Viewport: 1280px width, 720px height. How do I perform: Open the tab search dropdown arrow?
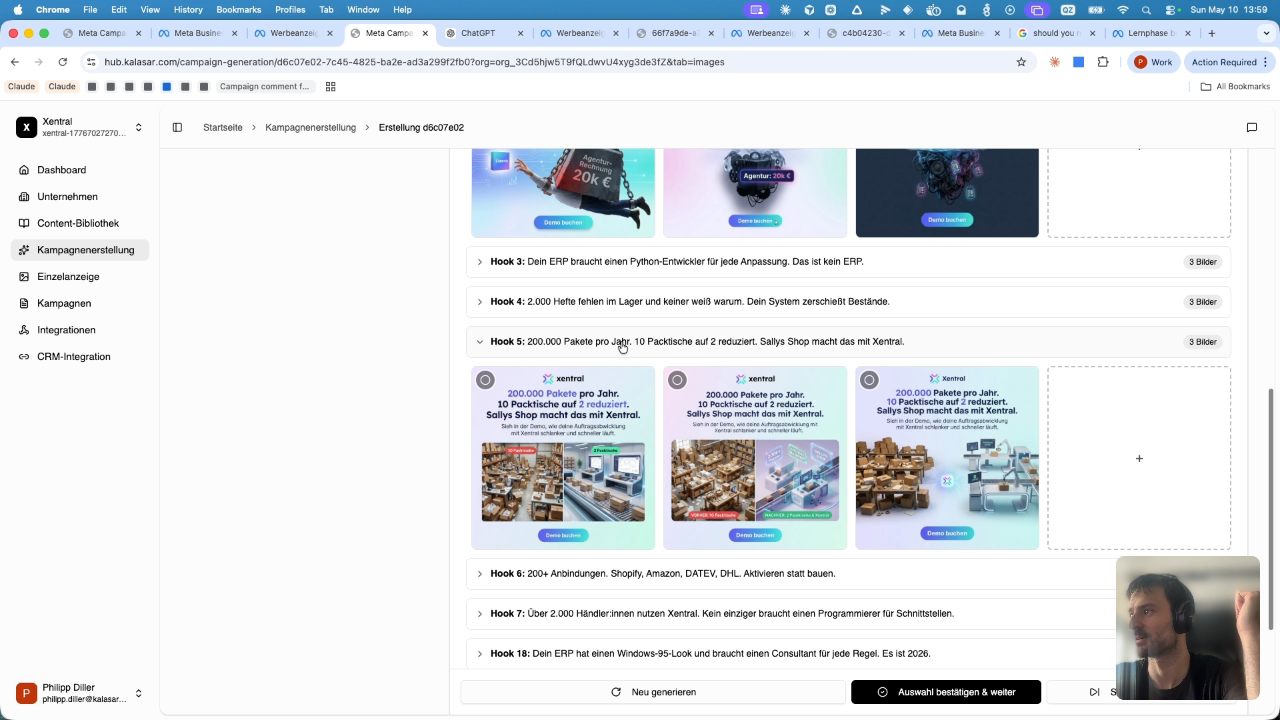(x=1265, y=33)
